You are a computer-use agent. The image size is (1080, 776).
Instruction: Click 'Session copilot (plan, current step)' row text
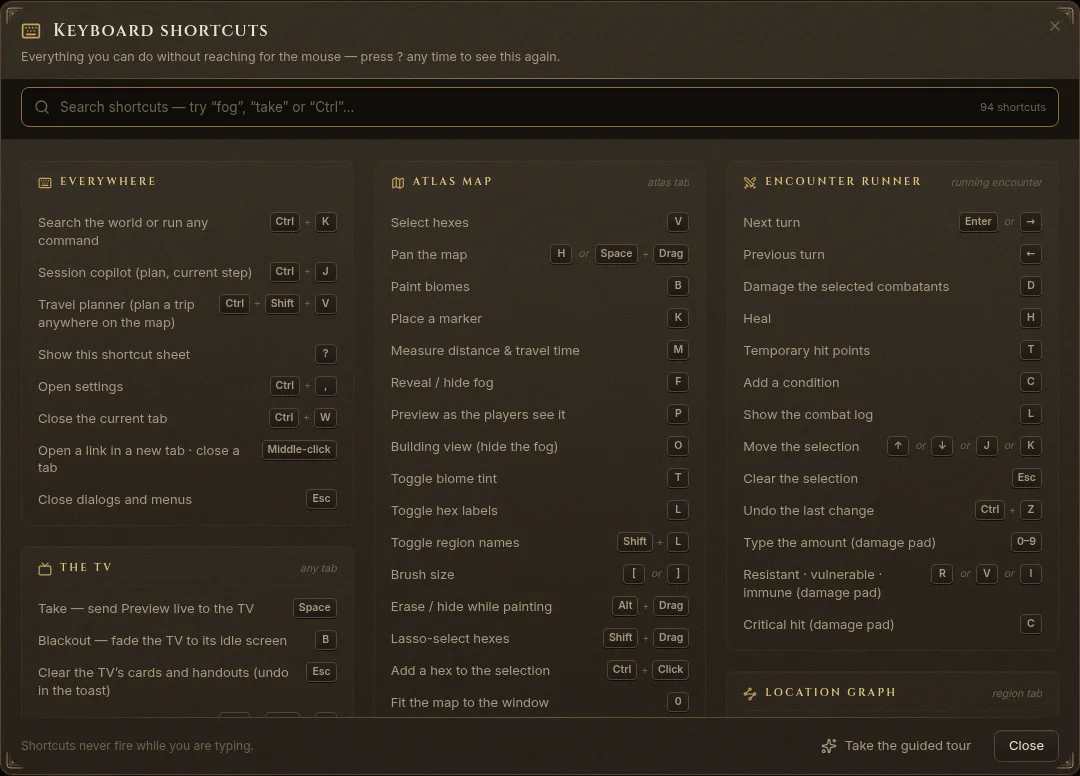point(145,273)
